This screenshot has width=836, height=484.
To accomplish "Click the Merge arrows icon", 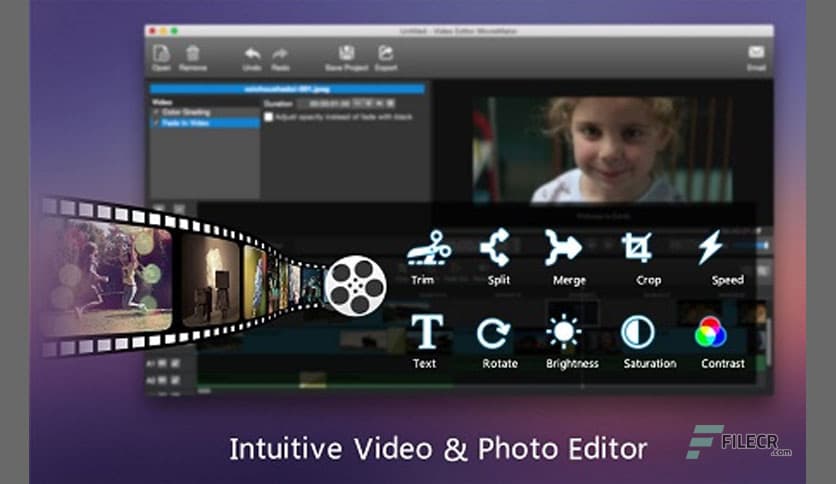I will coord(563,247).
